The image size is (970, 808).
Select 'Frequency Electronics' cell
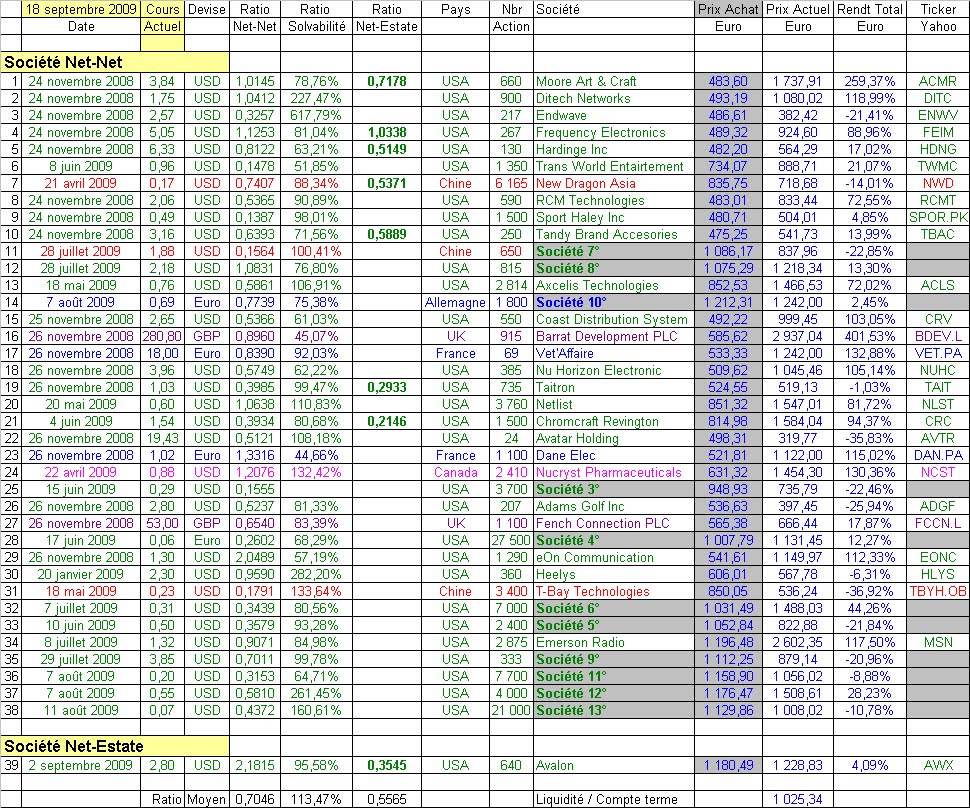[614, 132]
